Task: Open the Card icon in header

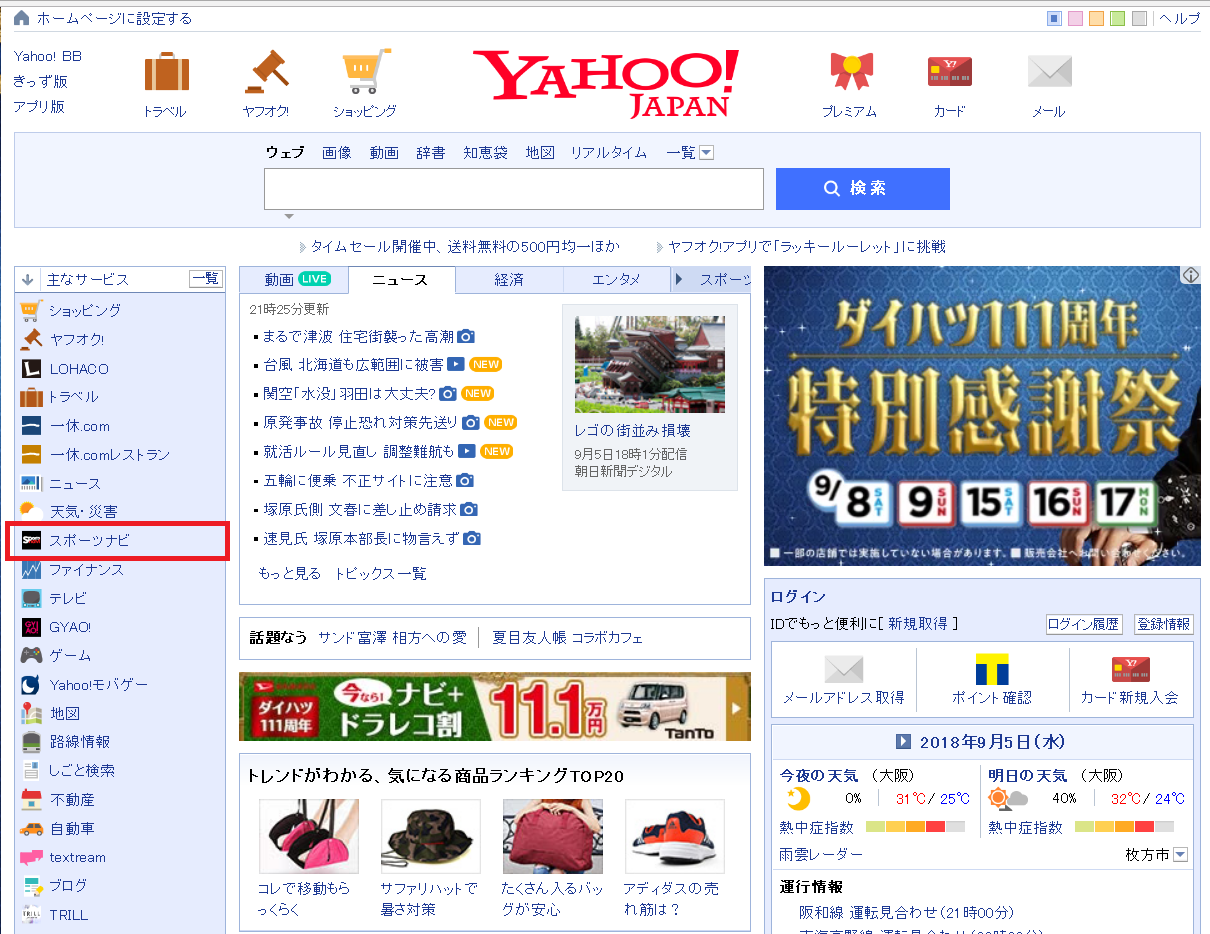Action: click(950, 71)
